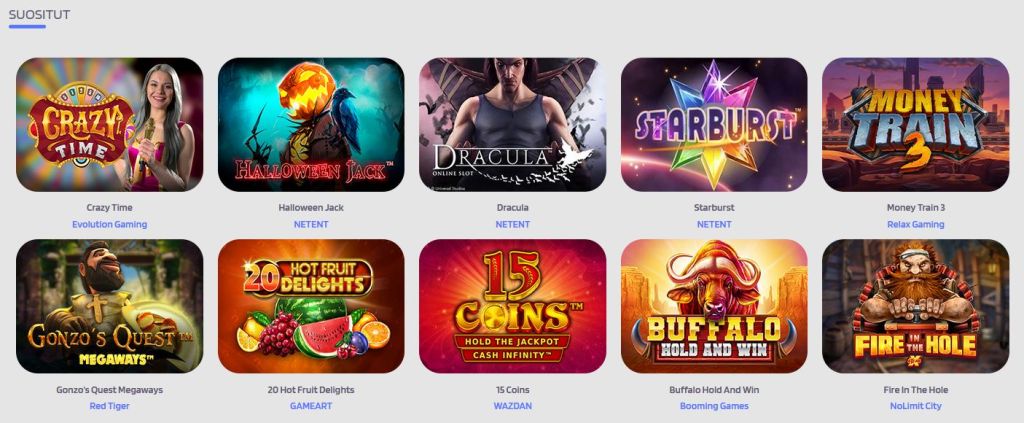
Task: Select the 15 Coins game thumbnail
Action: [x=513, y=306]
